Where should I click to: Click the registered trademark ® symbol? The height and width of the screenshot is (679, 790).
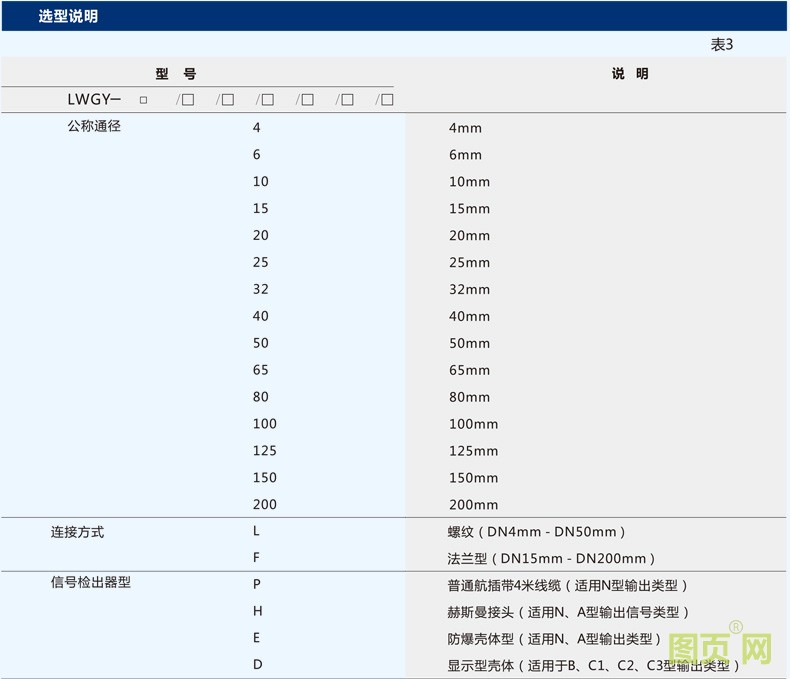735,627
